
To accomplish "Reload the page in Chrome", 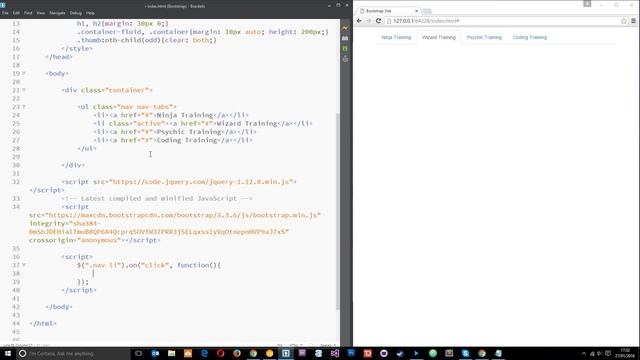I will [378, 21].
